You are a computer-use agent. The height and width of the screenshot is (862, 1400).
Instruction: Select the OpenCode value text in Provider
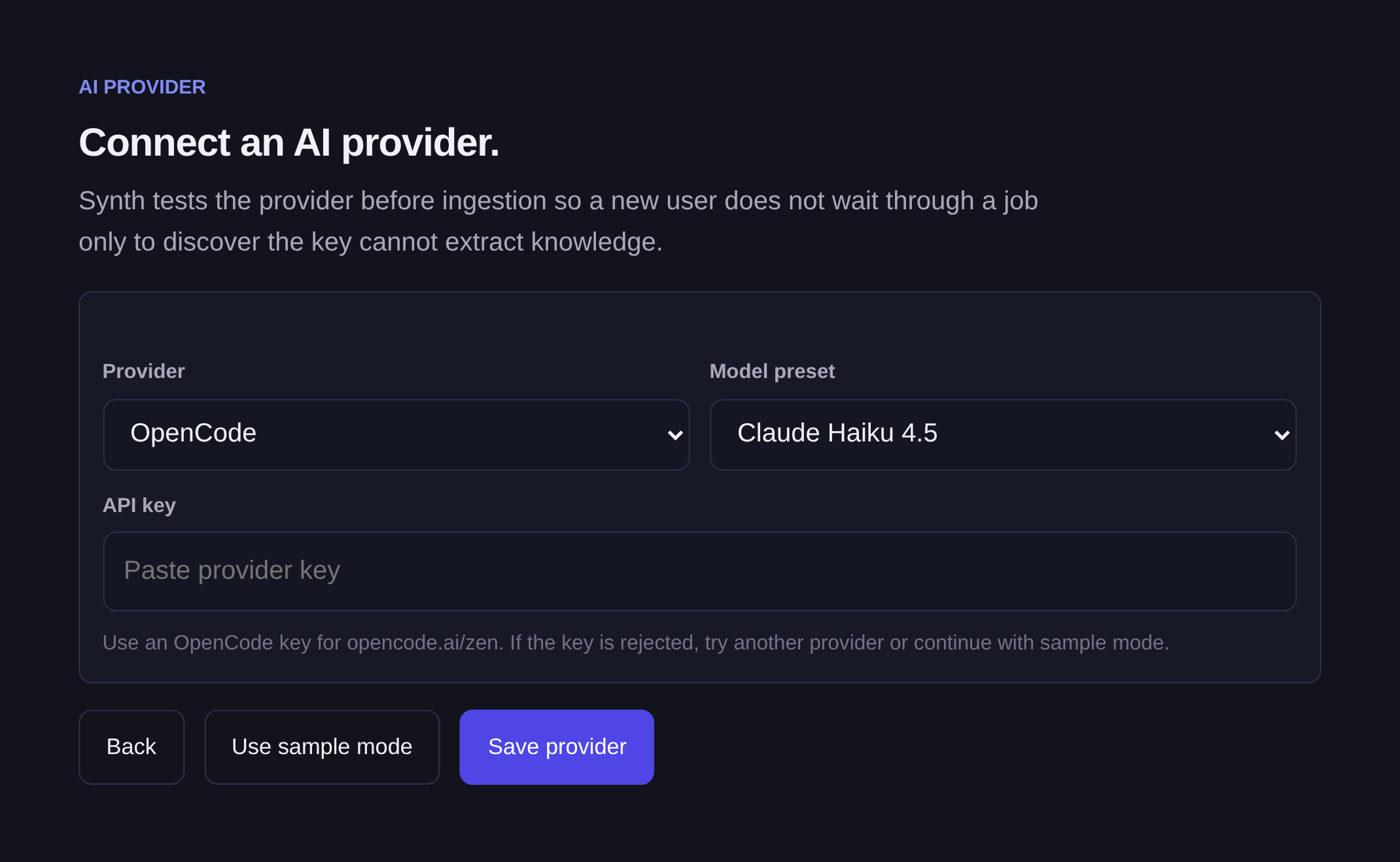(x=193, y=433)
